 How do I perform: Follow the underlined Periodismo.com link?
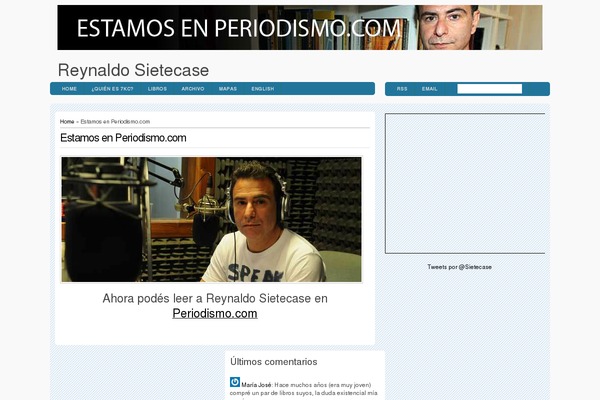coord(215,313)
